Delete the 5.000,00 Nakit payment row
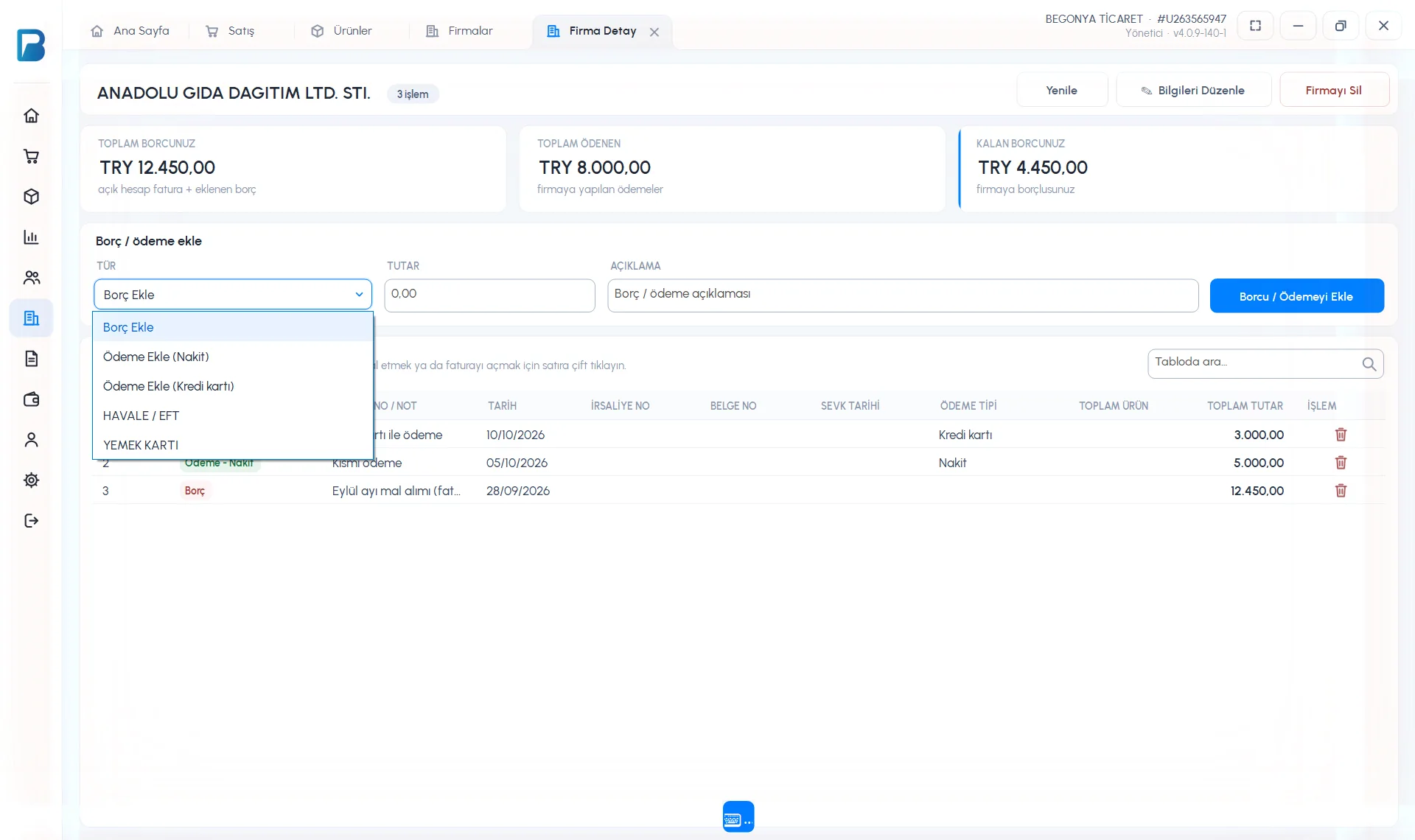Viewport: 1415px width, 840px height. (x=1341, y=463)
